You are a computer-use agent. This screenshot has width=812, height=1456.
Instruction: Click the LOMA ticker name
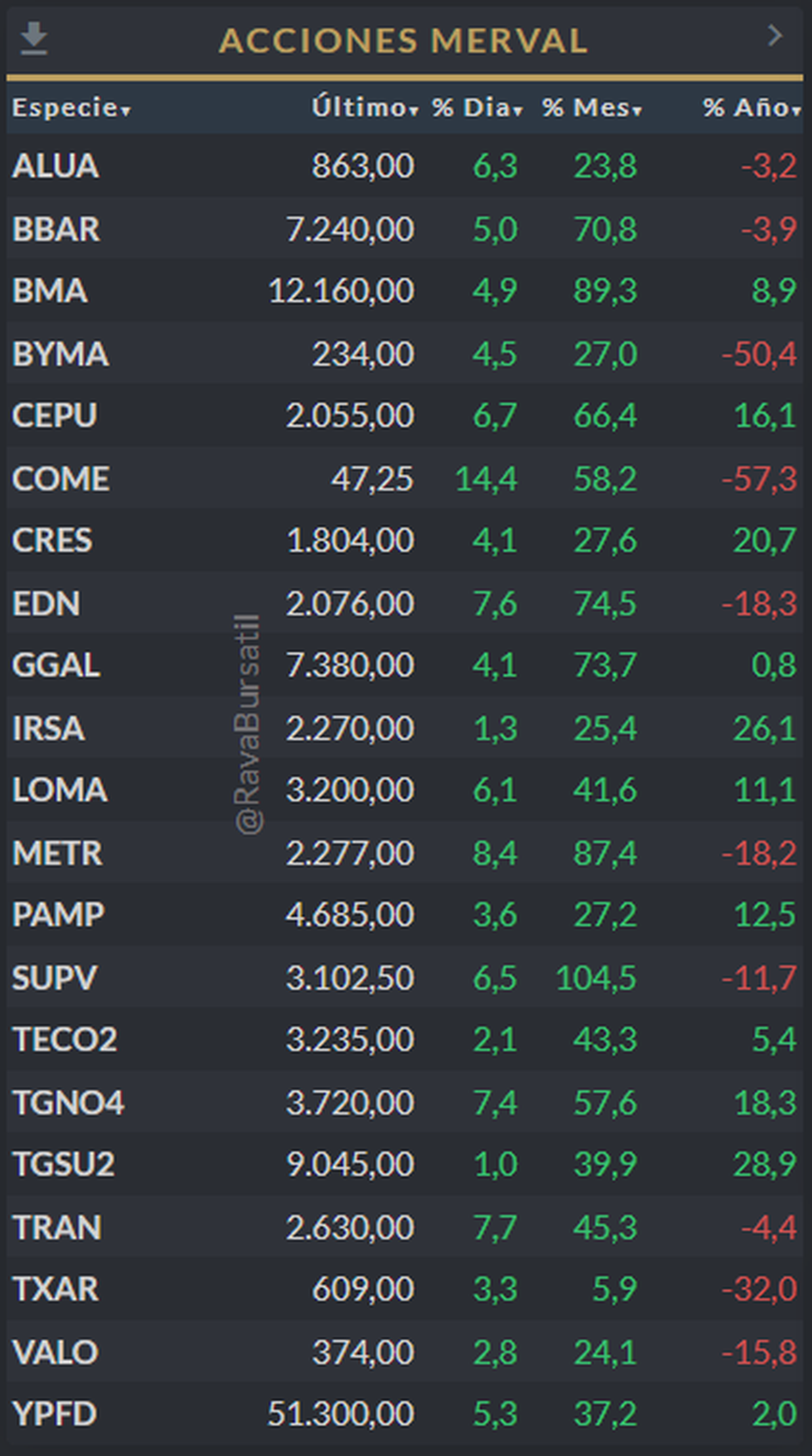[60, 790]
